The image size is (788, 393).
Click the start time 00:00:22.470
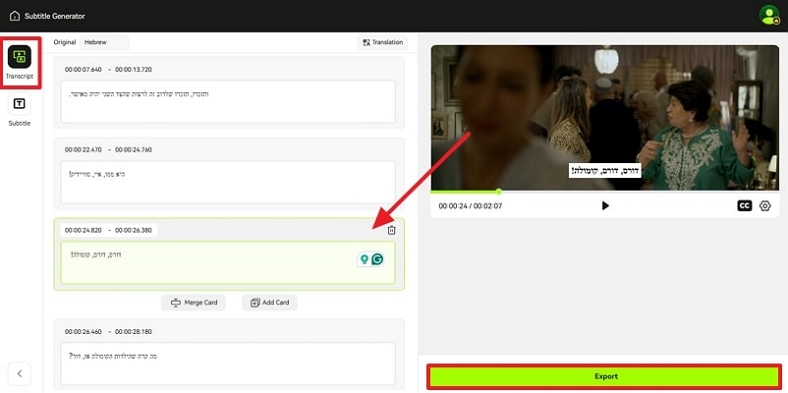click(x=83, y=150)
